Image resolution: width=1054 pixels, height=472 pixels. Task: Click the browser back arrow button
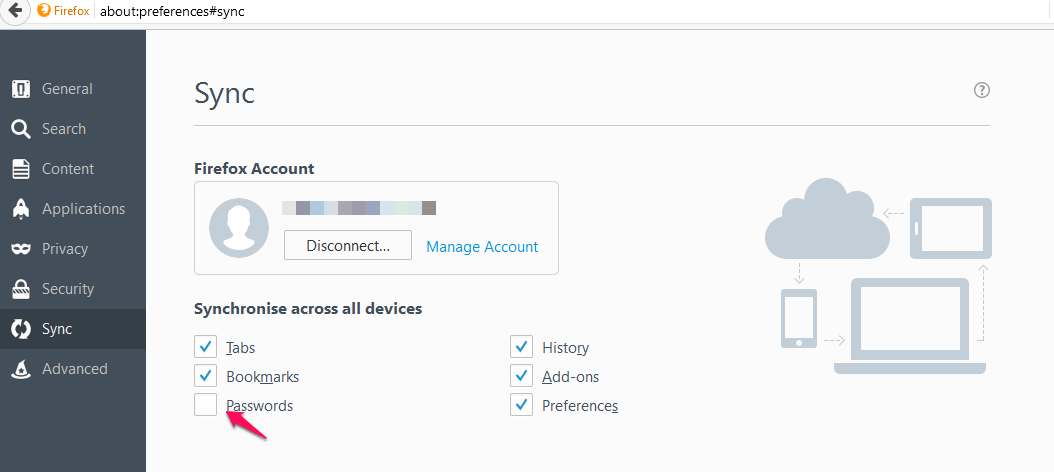[14, 11]
